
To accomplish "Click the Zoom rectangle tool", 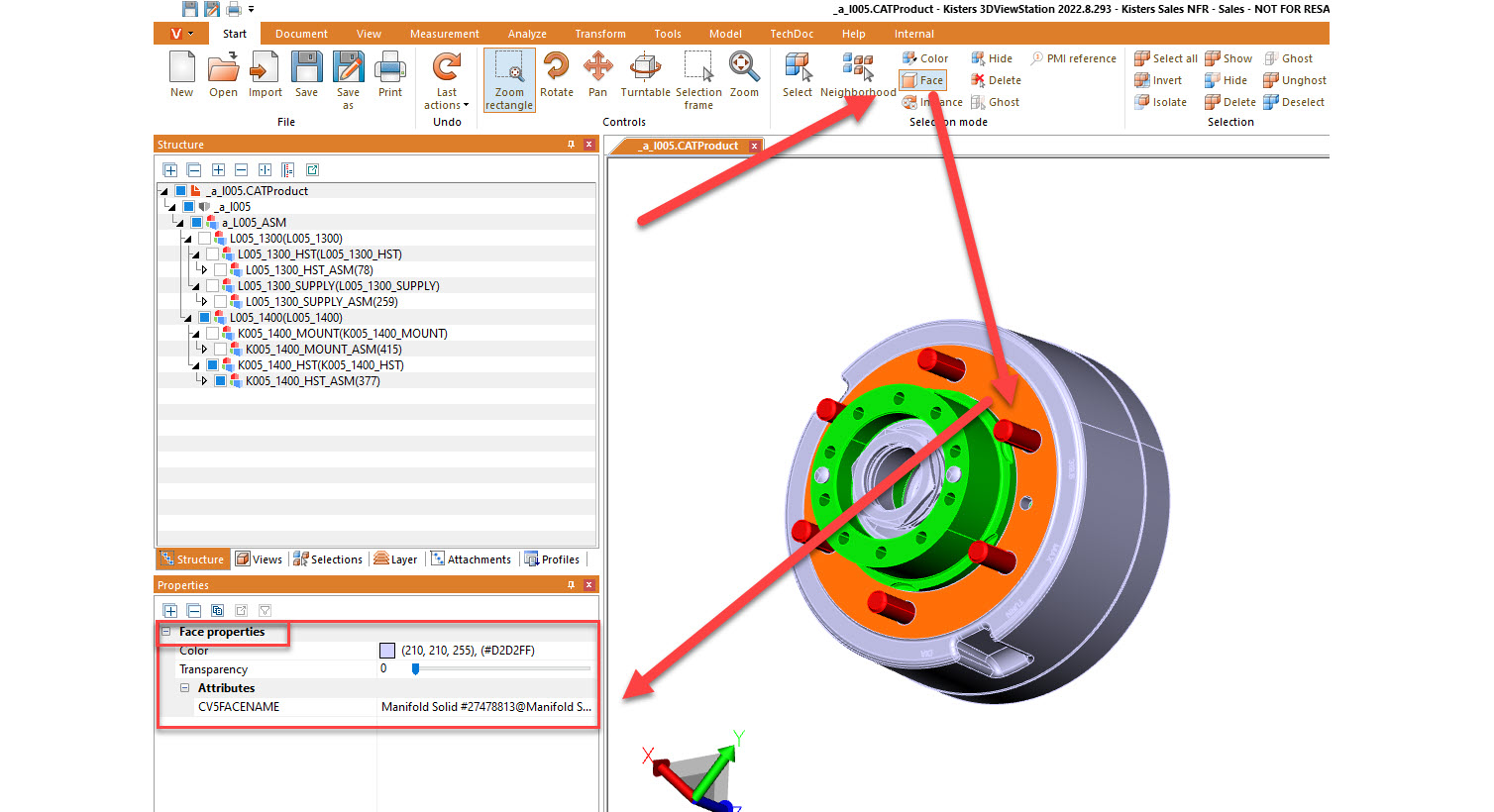I will click(509, 79).
